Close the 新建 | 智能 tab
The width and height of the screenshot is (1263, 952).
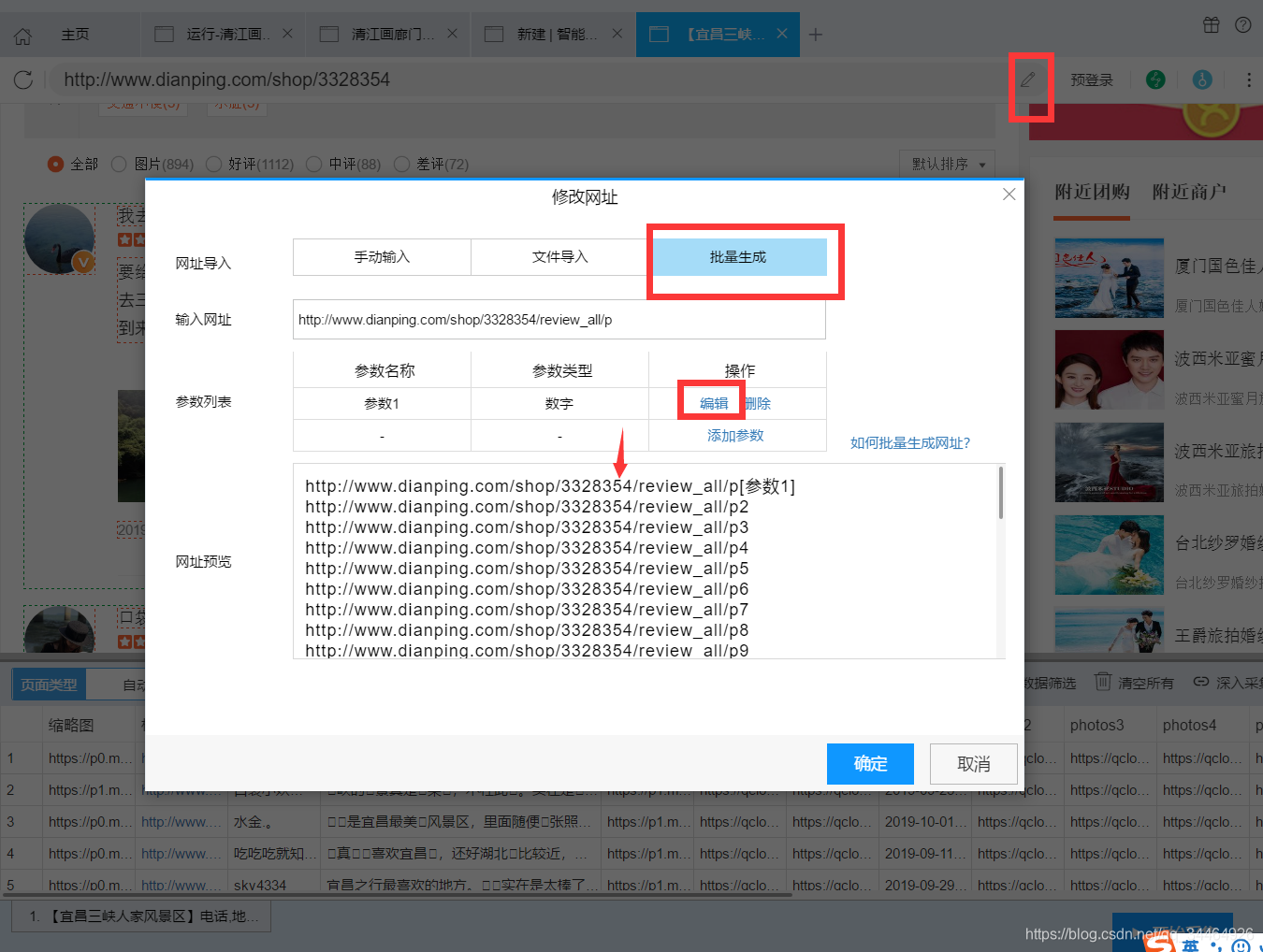click(617, 34)
